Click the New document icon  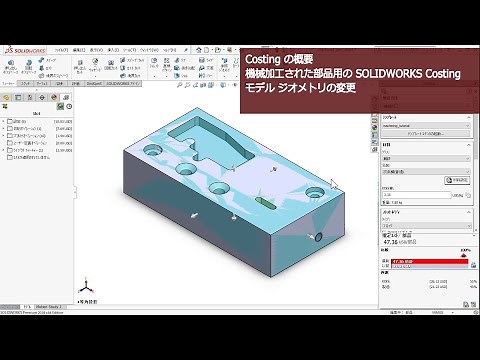coord(207,50)
